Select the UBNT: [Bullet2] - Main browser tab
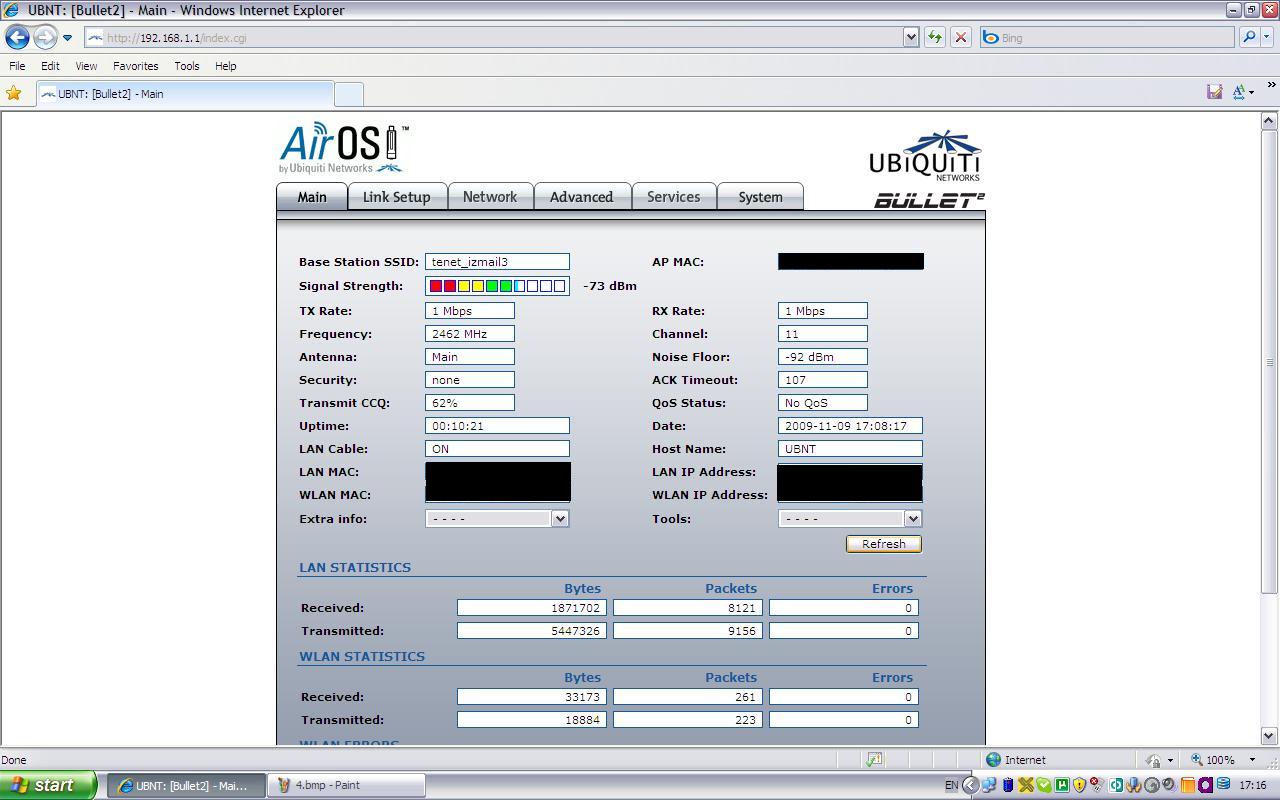 (185, 94)
